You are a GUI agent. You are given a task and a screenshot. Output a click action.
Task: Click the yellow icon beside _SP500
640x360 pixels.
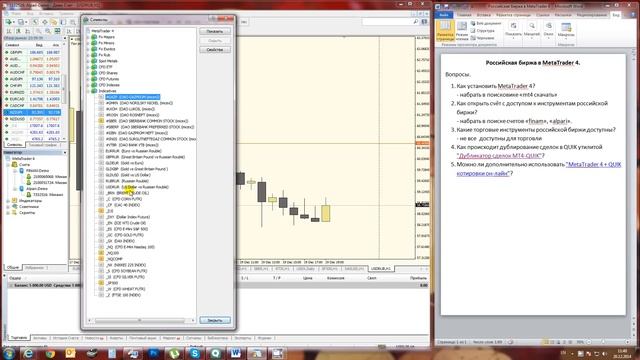point(101,282)
